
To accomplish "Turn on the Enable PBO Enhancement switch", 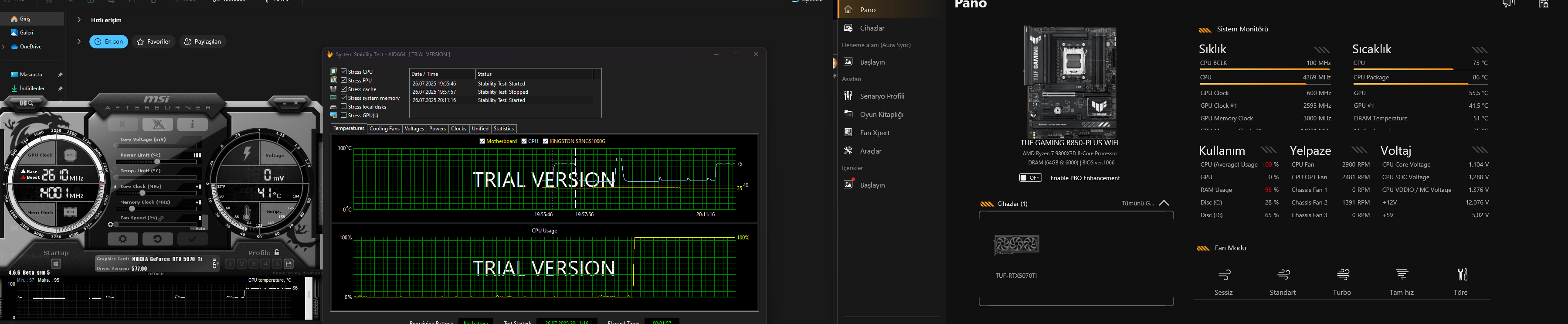I will coord(1031,178).
